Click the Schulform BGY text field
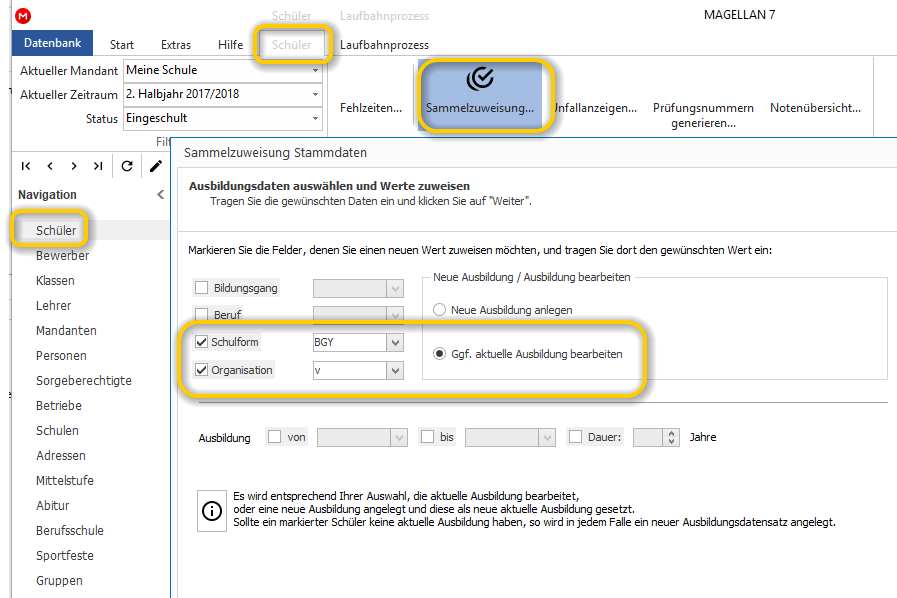This screenshot has width=897, height=598. pos(350,342)
